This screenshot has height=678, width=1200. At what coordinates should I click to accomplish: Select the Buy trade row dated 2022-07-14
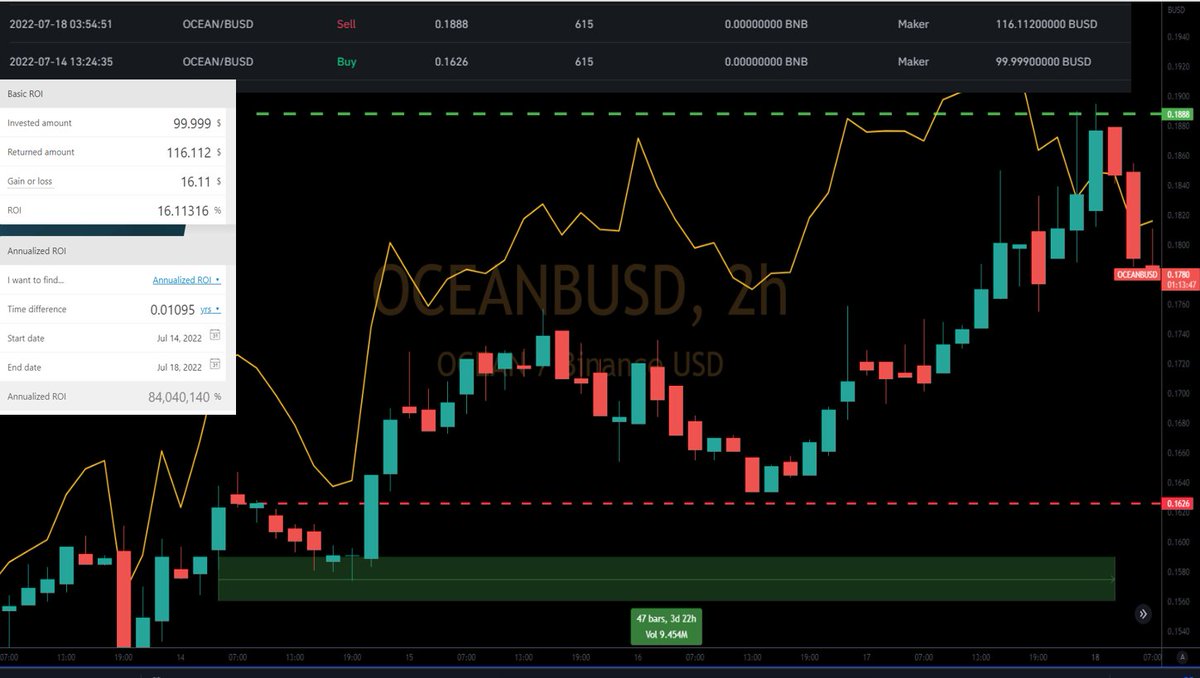click(x=566, y=61)
